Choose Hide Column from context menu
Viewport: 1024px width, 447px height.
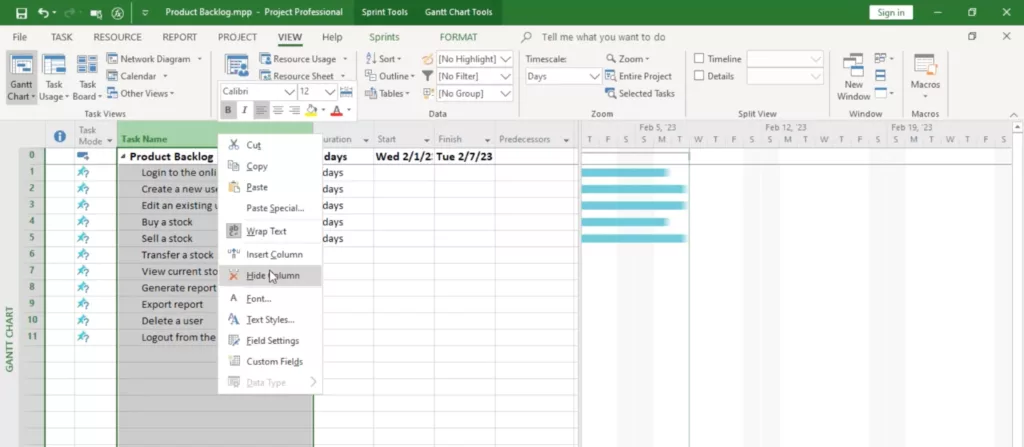(270, 275)
